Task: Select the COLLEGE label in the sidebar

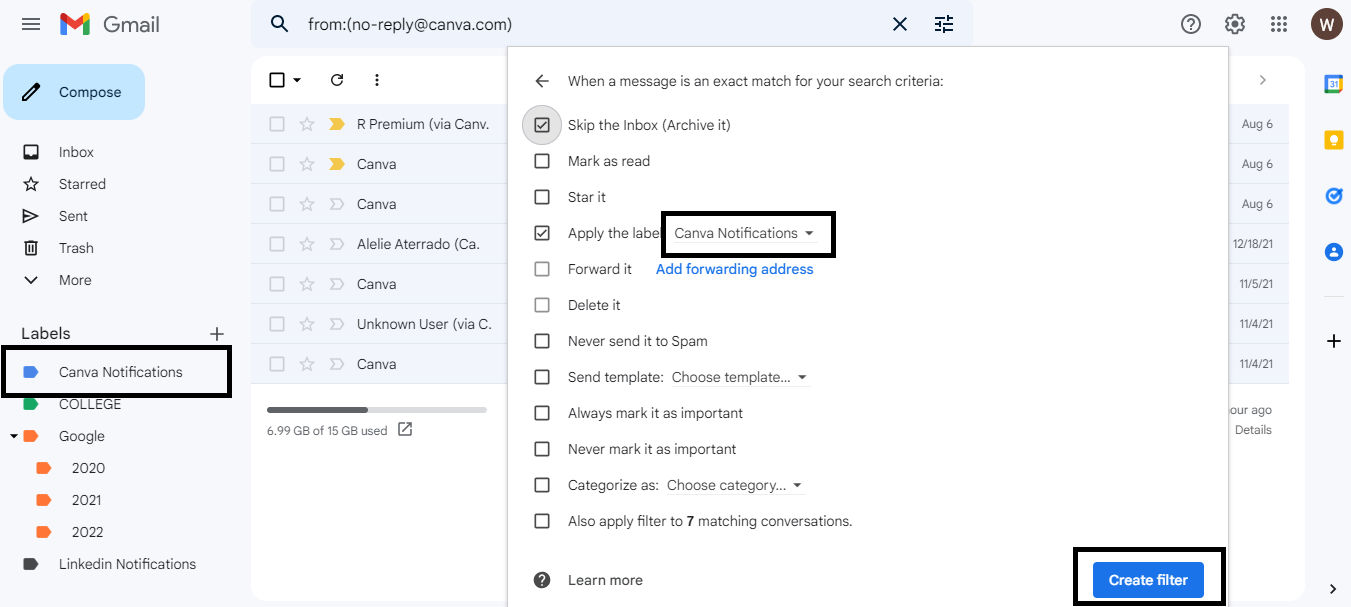Action: click(x=90, y=404)
